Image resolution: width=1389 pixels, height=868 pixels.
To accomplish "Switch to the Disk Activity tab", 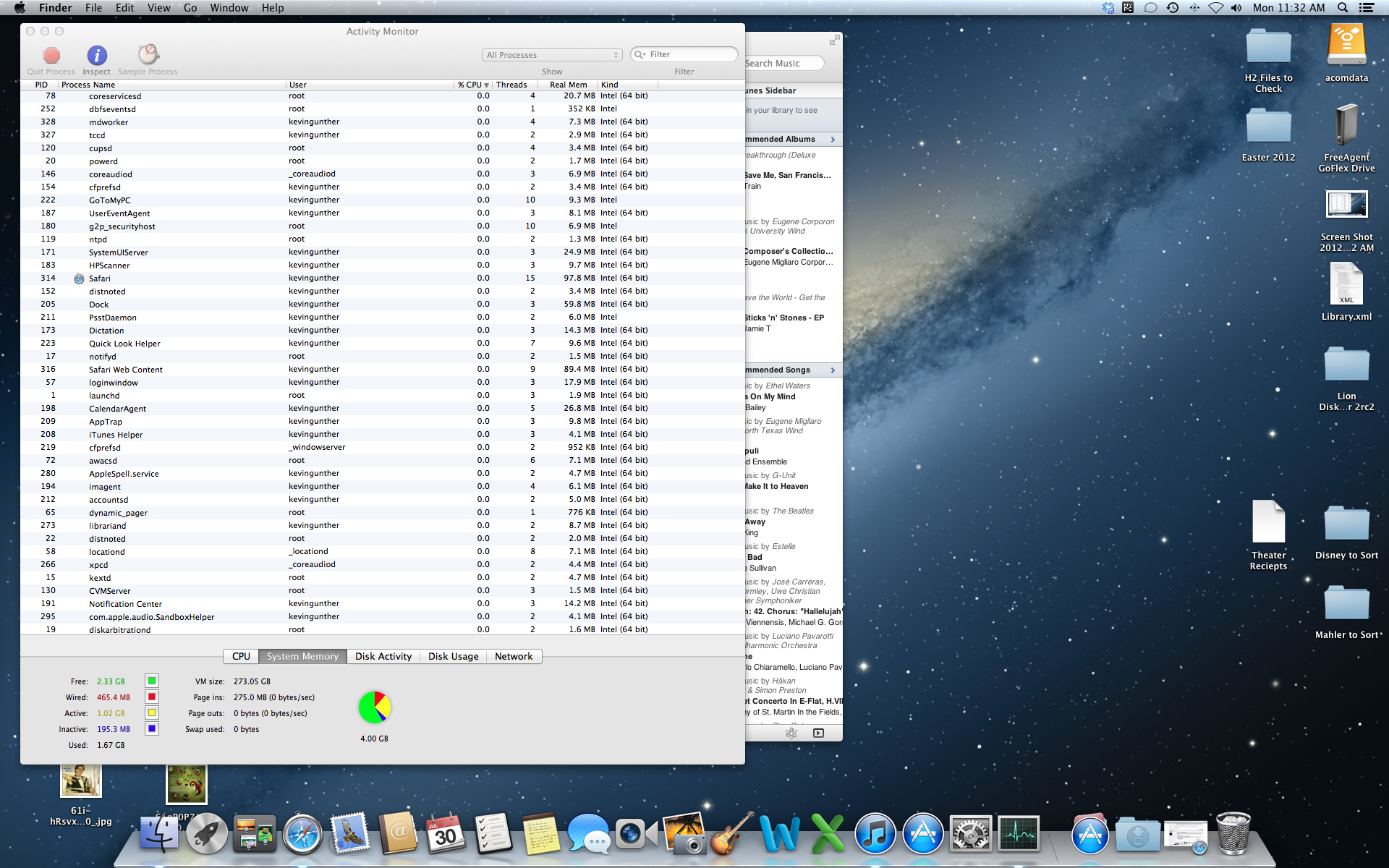I will tap(383, 656).
